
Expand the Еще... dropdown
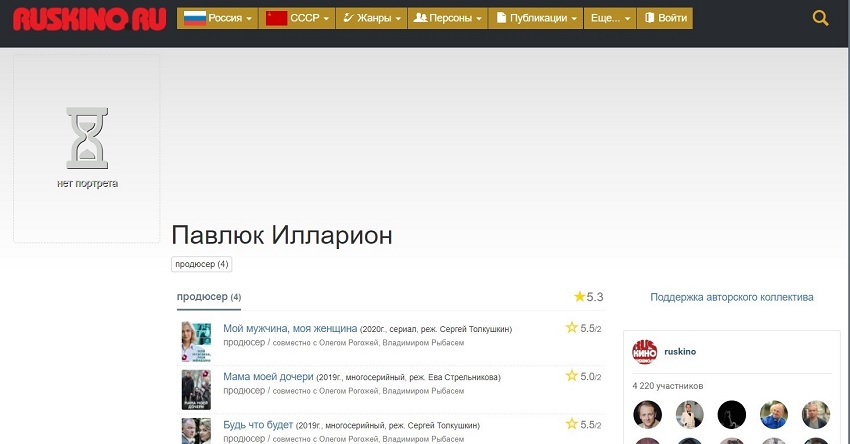click(x=610, y=18)
